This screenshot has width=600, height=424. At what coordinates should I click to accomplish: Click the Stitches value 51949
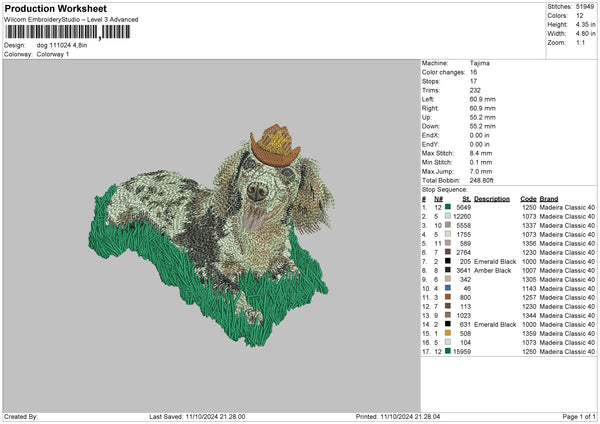pos(587,7)
